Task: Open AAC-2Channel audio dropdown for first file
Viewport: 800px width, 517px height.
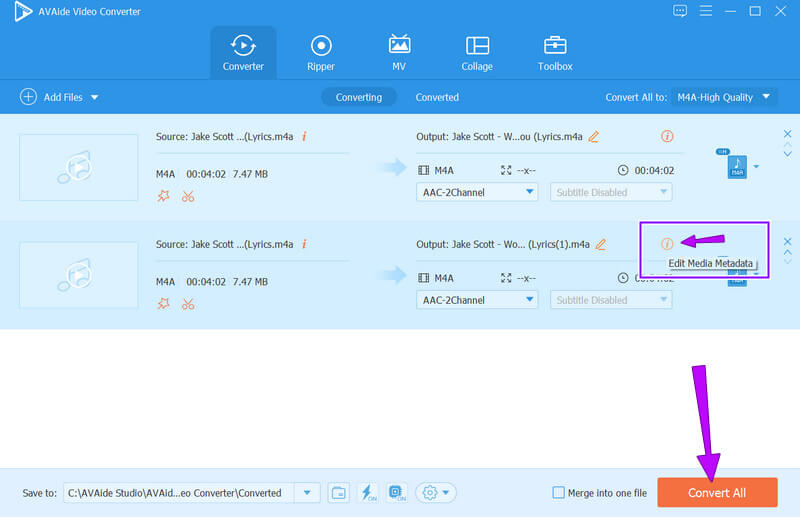Action: [477, 192]
